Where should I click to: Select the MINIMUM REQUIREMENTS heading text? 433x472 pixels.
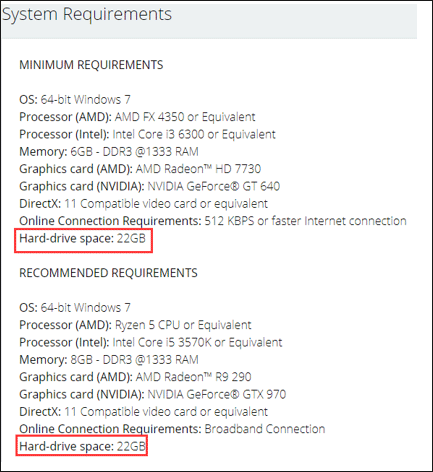tap(91, 65)
